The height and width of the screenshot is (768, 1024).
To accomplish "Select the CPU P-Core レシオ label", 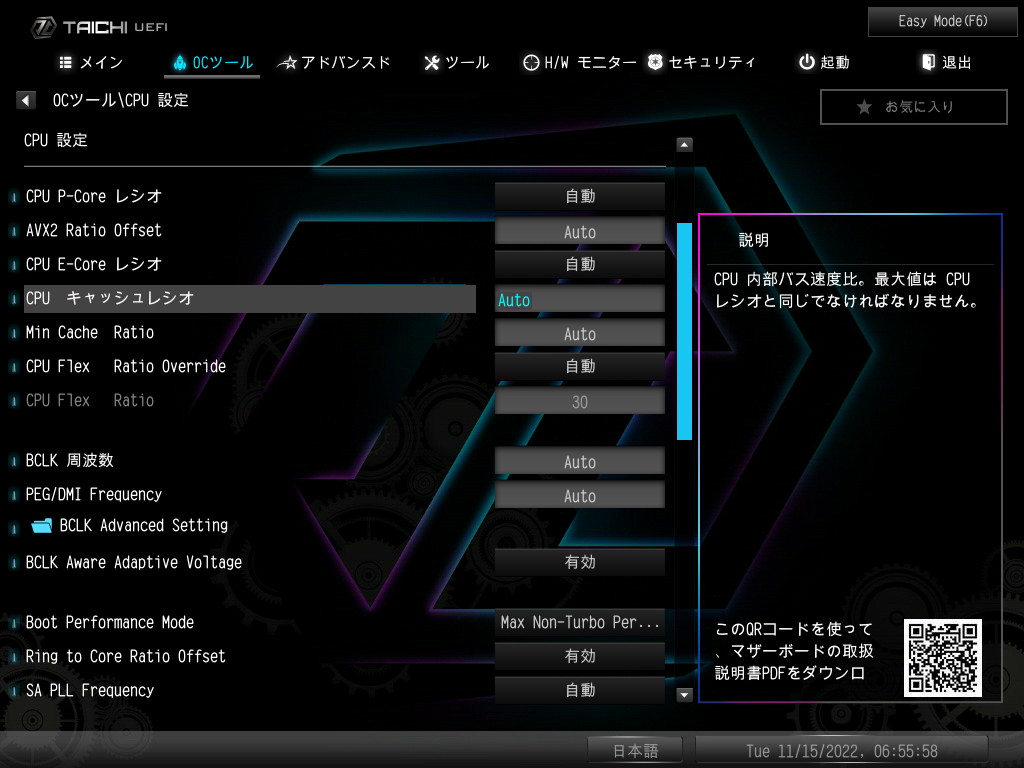I will (93, 196).
